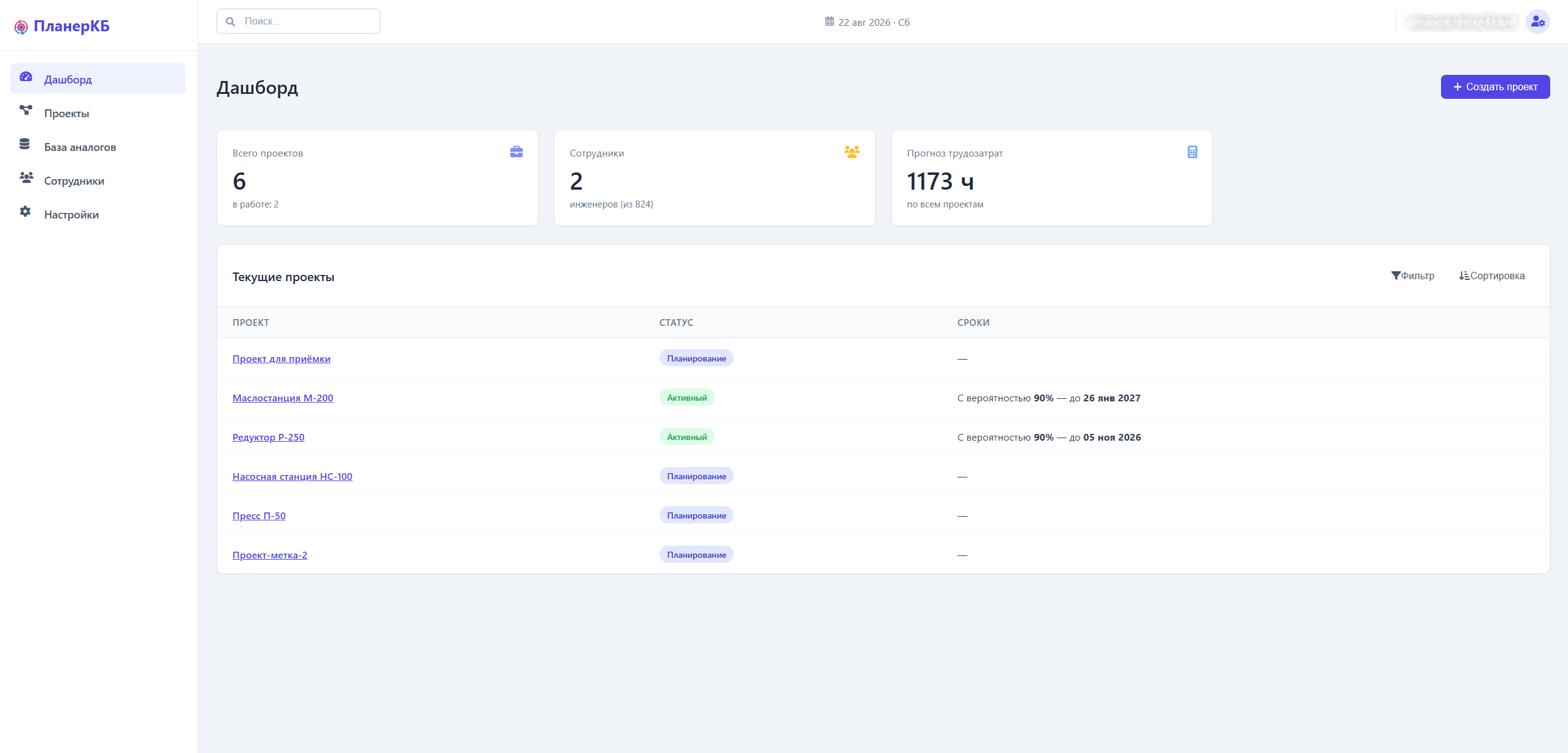The height and width of the screenshot is (753, 1568).
Task: Open the Пресс П-50 project link
Action: coord(259,516)
